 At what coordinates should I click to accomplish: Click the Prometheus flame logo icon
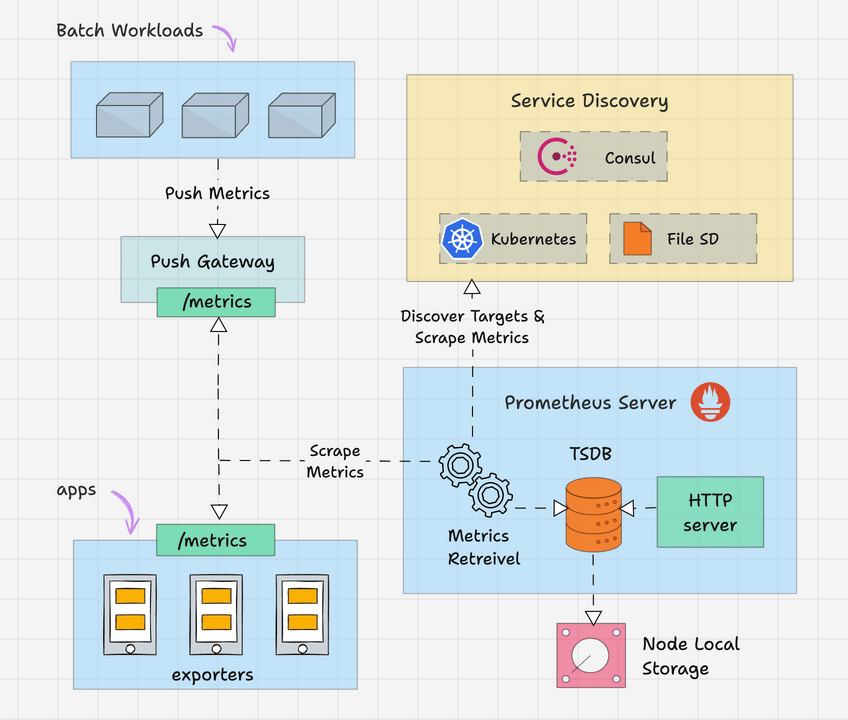pyautogui.click(x=710, y=403)
